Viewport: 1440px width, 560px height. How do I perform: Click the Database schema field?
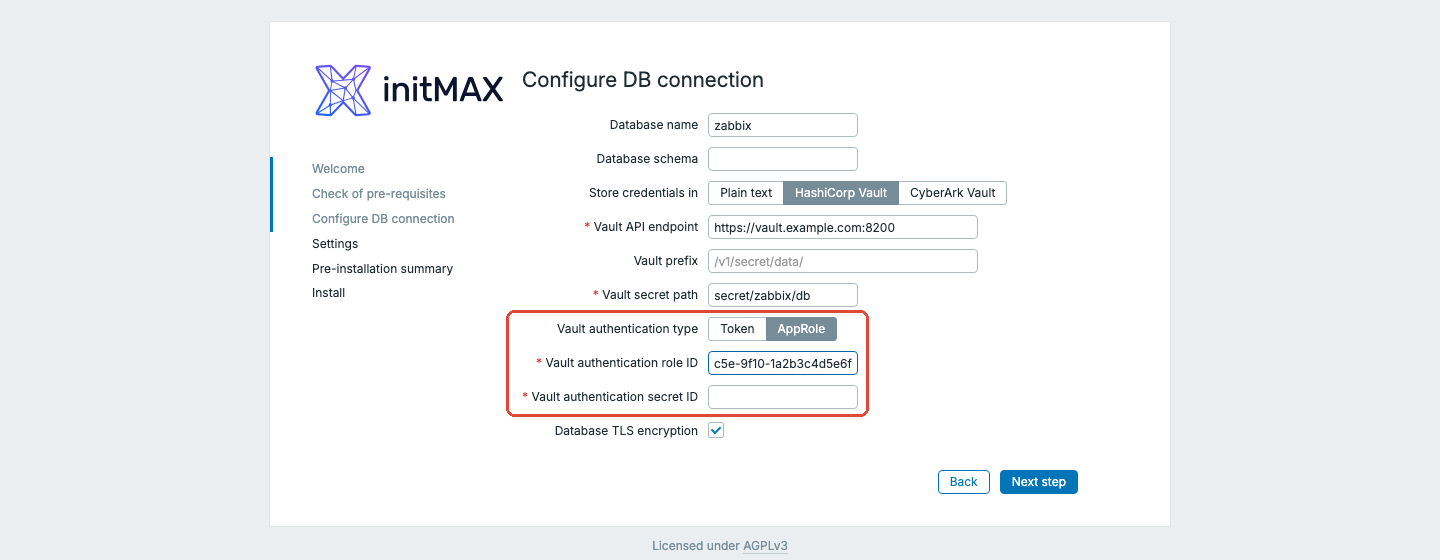(x=783, y=159)
